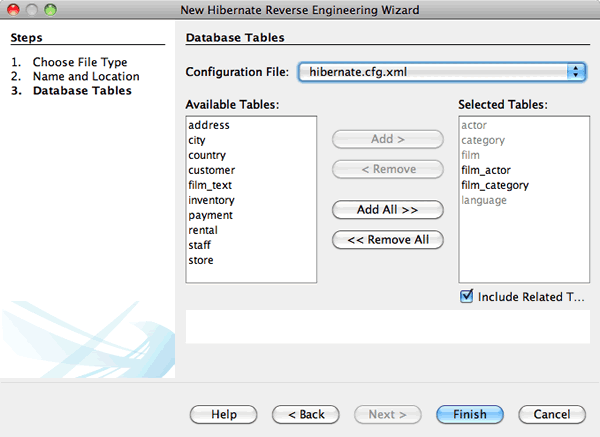Go to previous step with Back
Viewport: 600px width, 437px height.
(x=305, y=414)
